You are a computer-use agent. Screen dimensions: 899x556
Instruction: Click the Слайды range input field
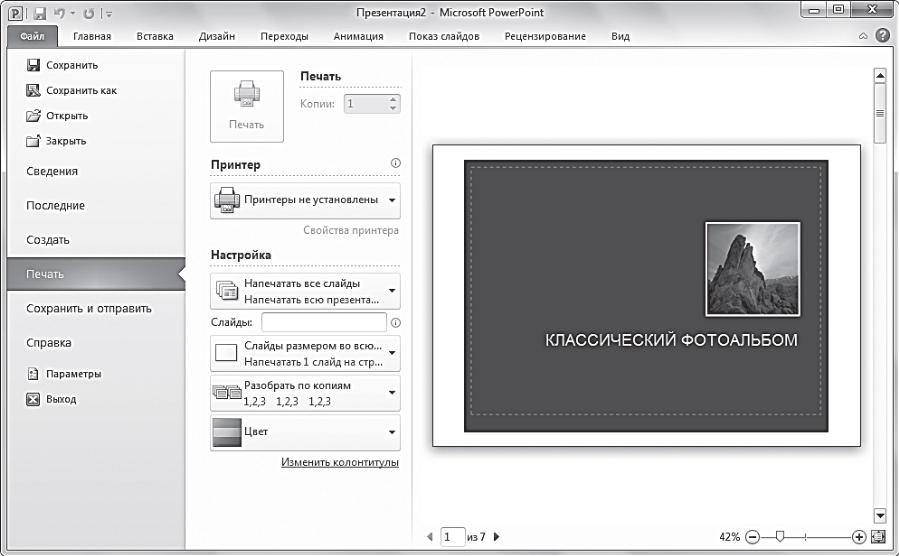coord(324,322)
